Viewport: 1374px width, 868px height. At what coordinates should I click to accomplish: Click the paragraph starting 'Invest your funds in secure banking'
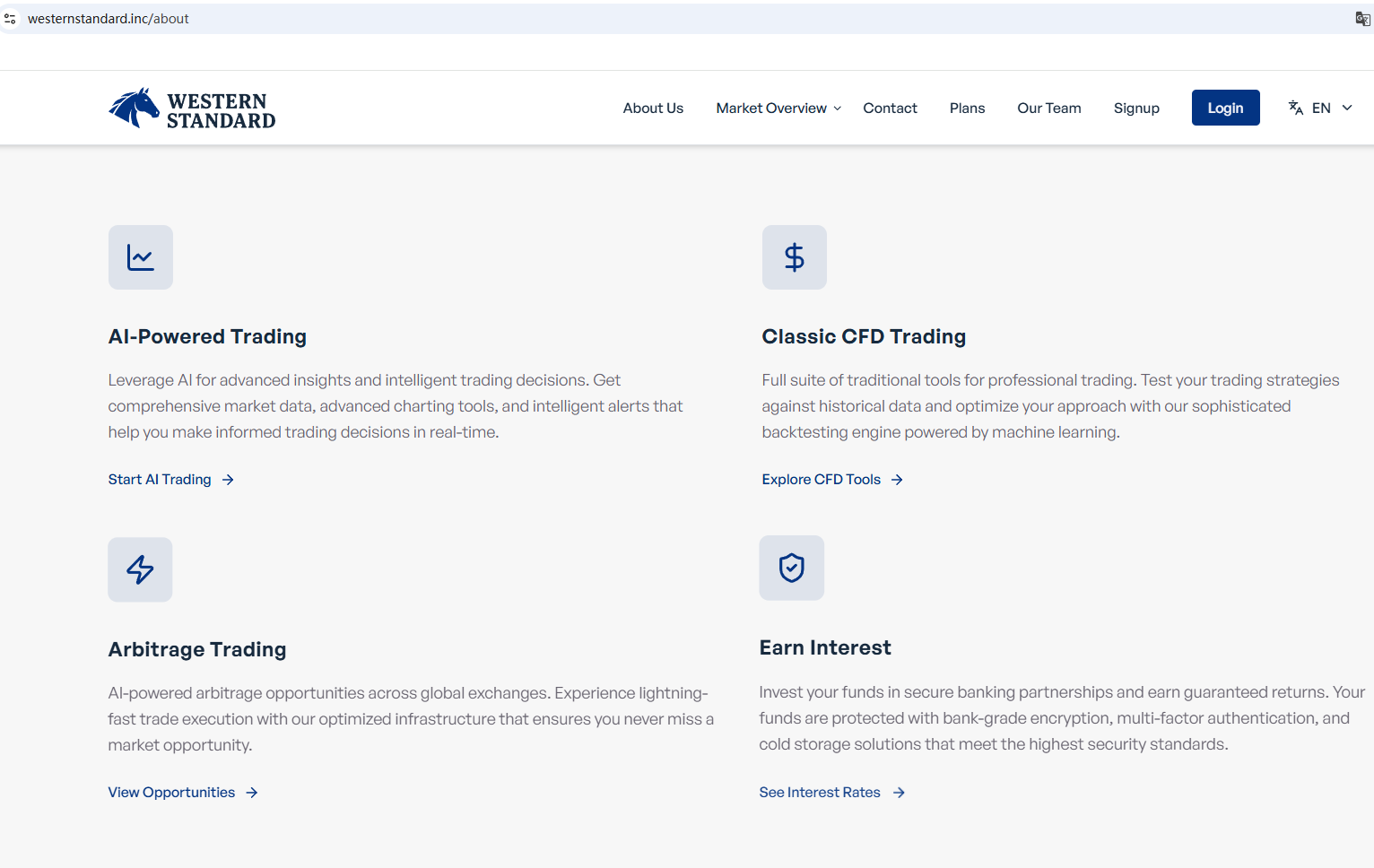pos(1062,718)
